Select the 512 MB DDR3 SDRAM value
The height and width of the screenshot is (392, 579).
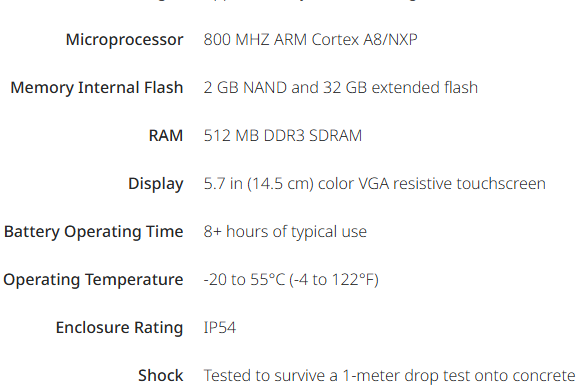tap(283, 135)
